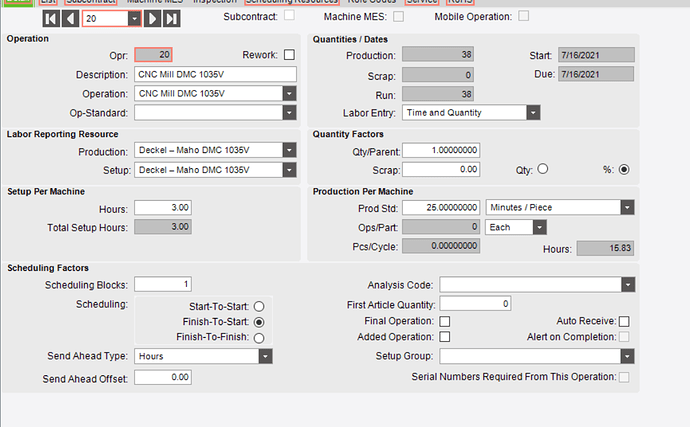
Task: Toggle Alert on Completion checkbox
Action: click(x=624, y=337)
